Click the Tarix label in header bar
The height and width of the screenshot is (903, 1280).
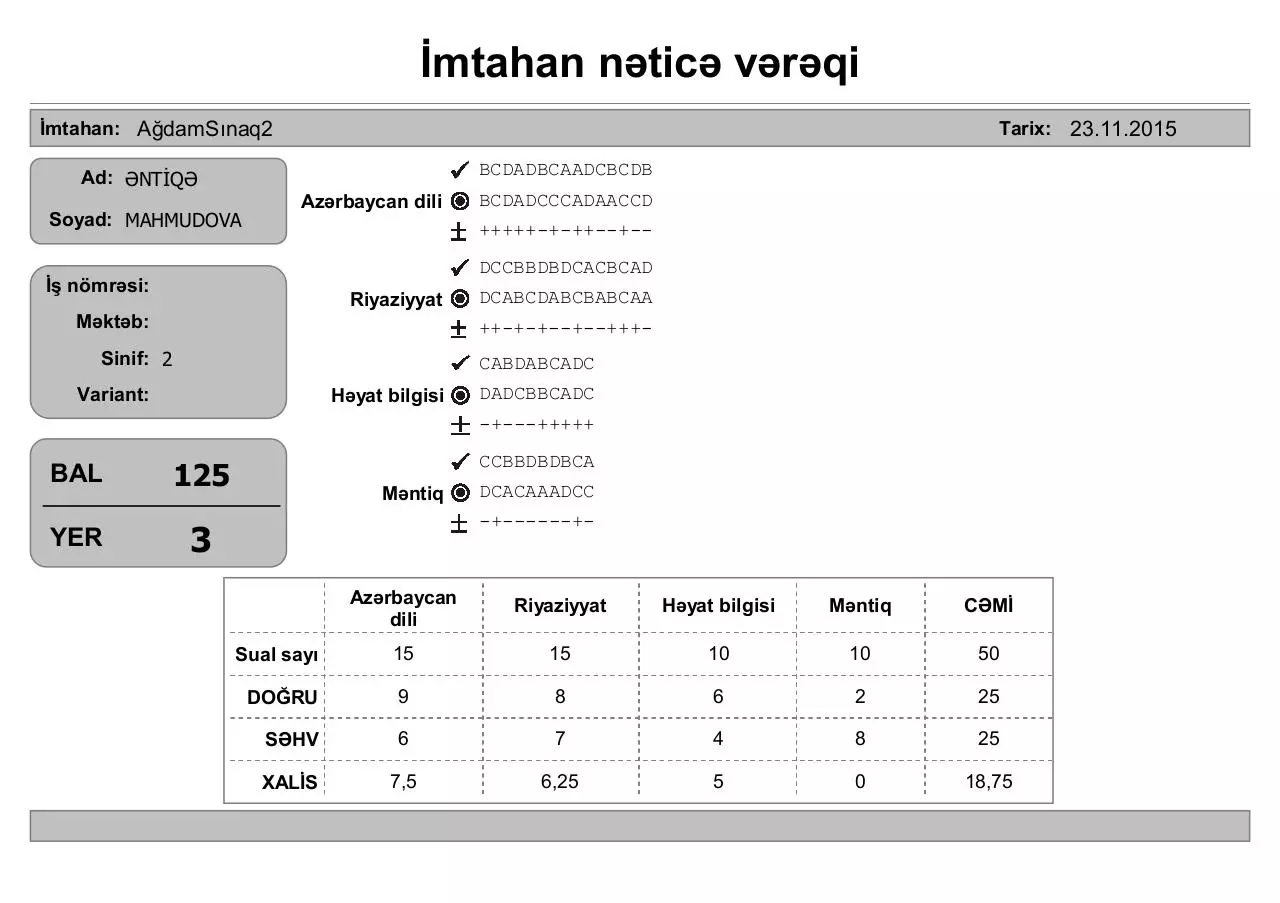pyautogui.click(x=1025, y=128)
